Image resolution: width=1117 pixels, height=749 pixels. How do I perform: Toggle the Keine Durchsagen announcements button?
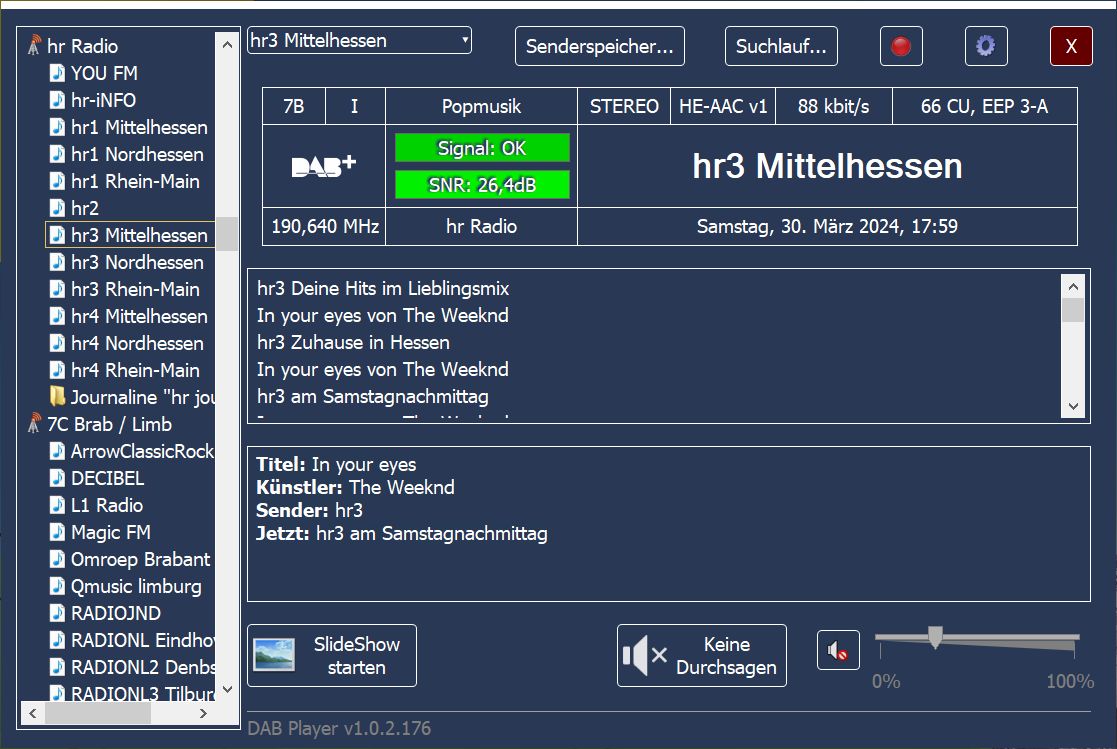(702, 656)
